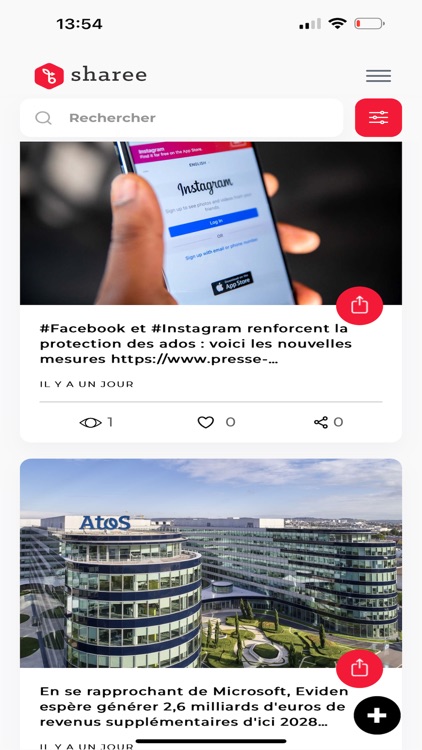Image resolution: width=422 pixels, height=750 pixels.
Task: Open the Instagram phone photo
Action: coord(211,223)
